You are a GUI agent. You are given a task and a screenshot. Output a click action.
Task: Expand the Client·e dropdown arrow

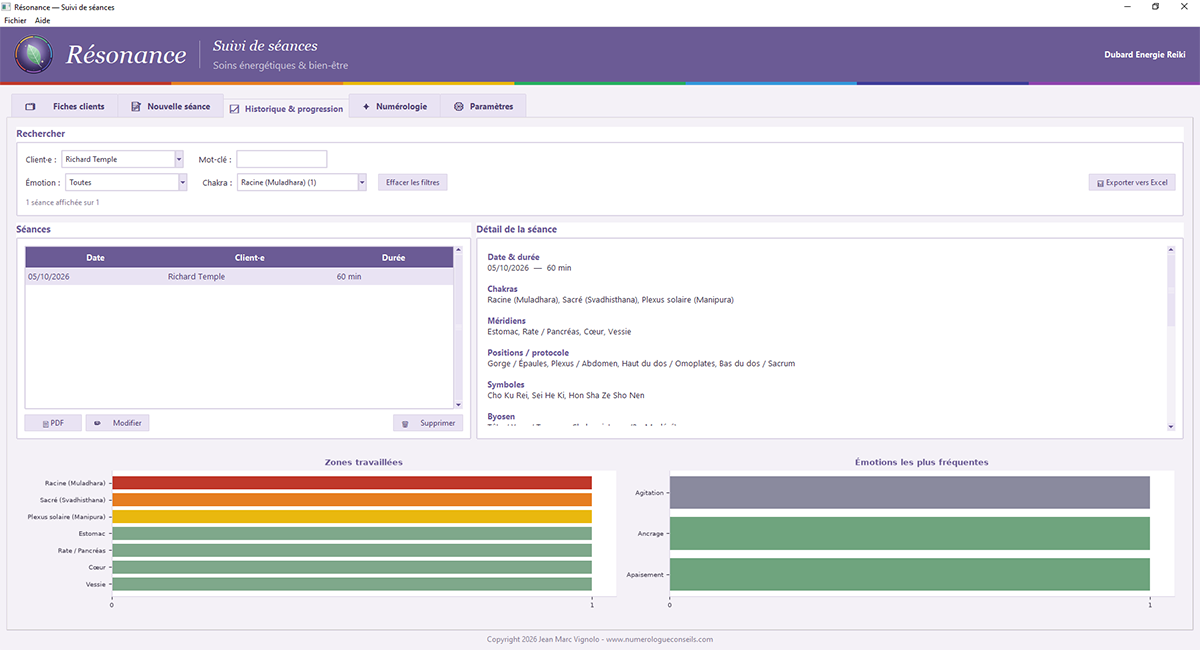pyautogui.click(x=179, y=159)
